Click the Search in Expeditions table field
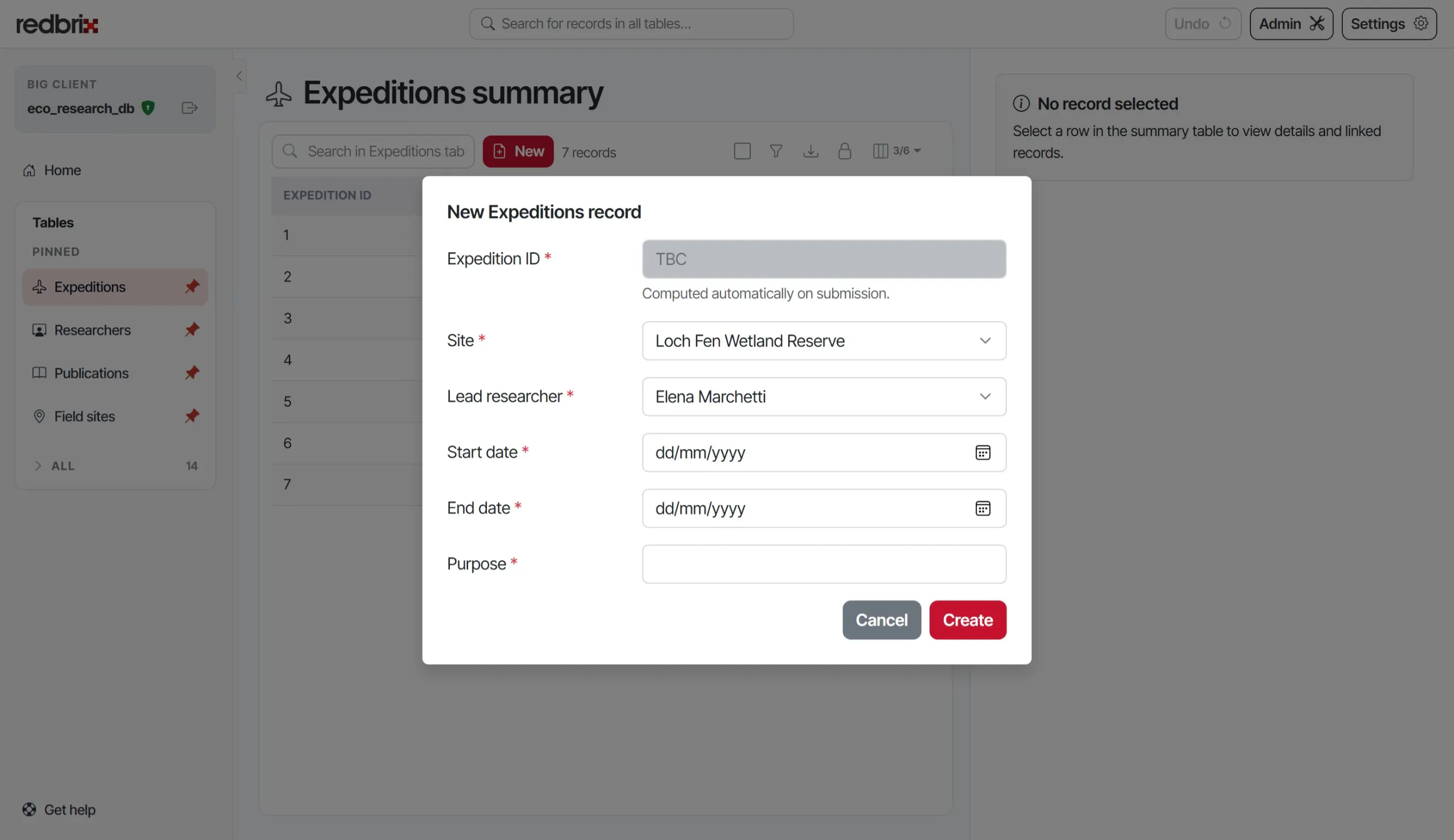The width and height of the screenshot is (1454, 840). pos(373,152)
